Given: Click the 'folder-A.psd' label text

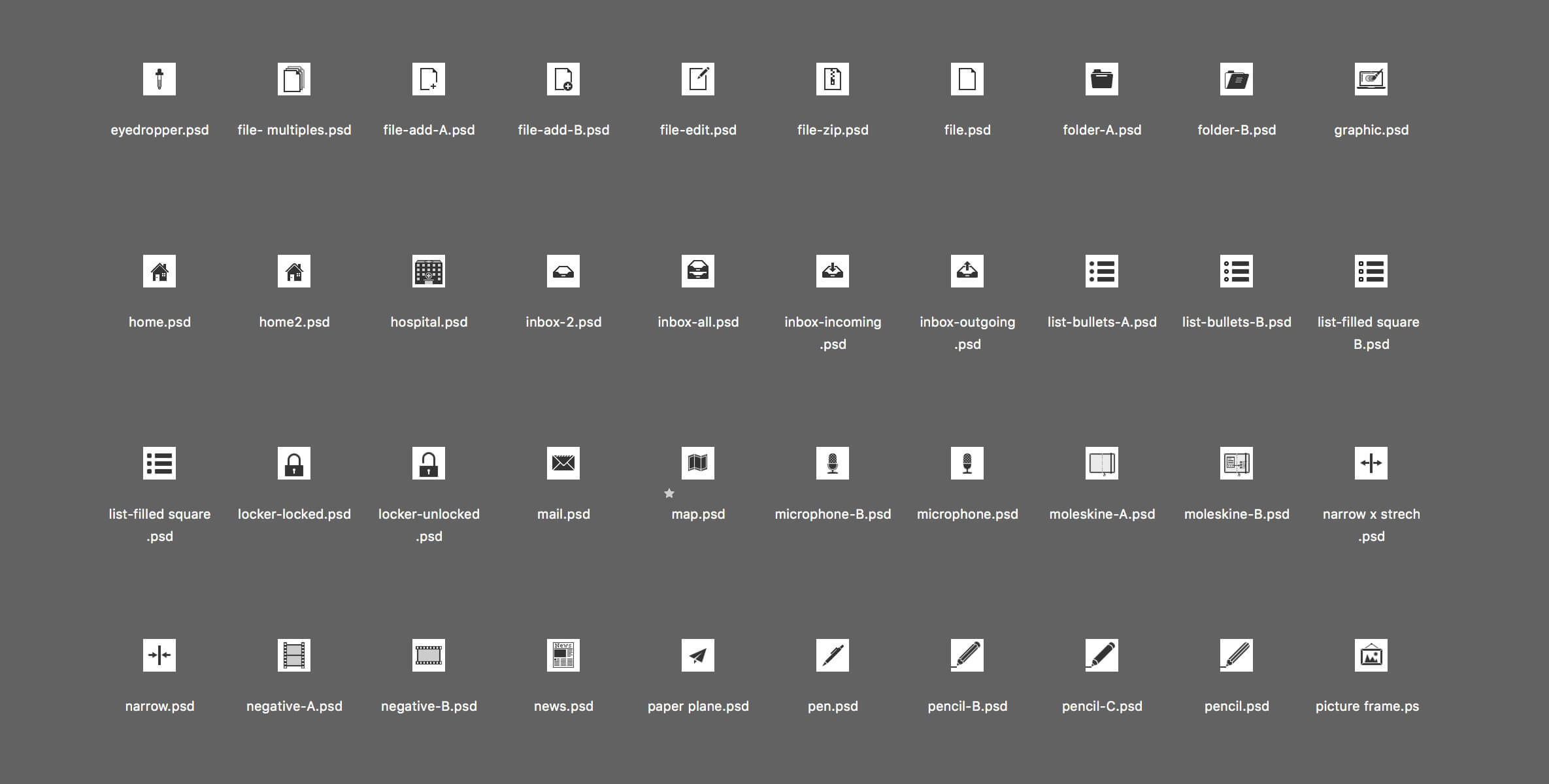Looking at the screenshot, I should pos(1102,130).
